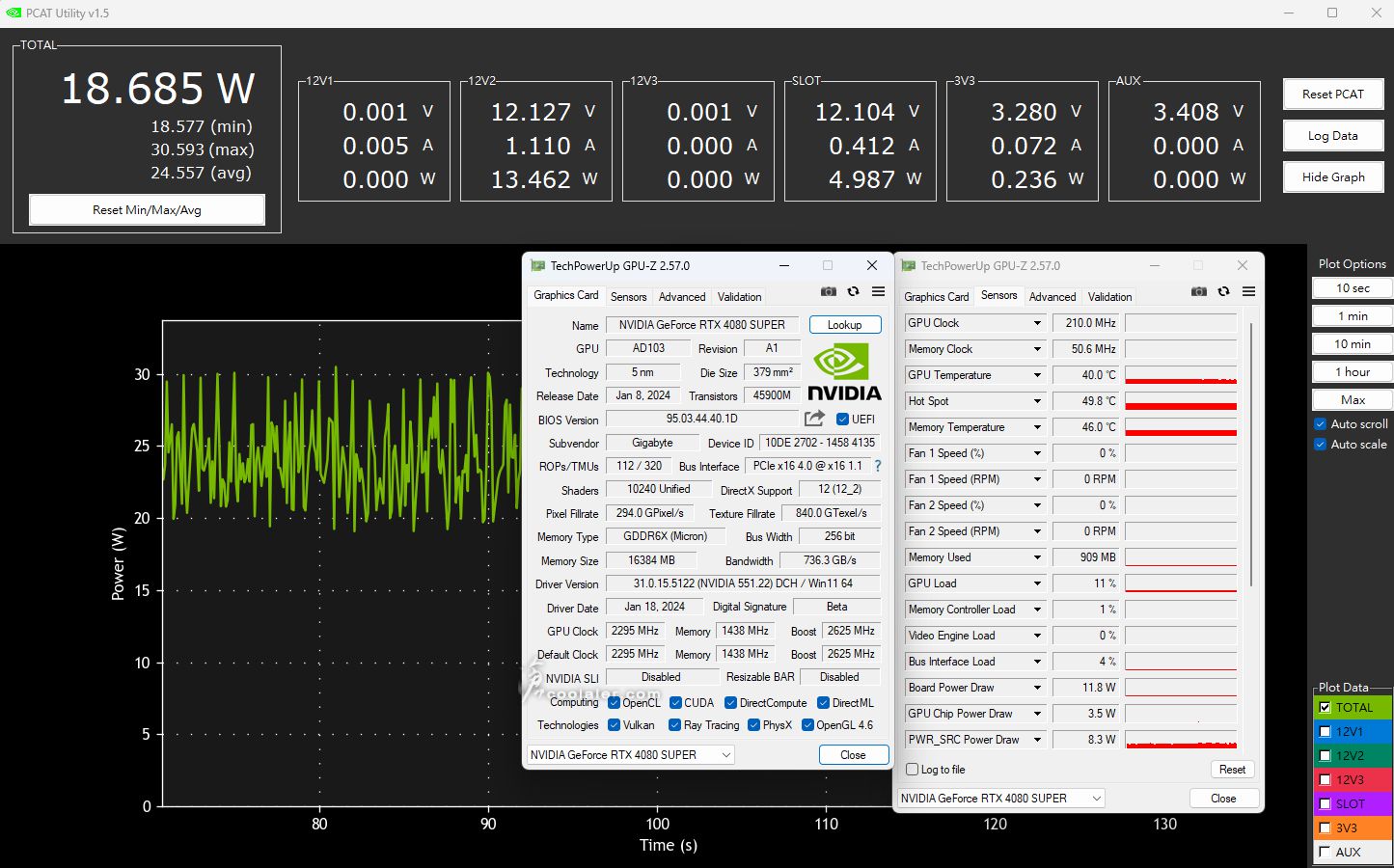Open hamburger menu in left GPU-Z window
This screenshot has height=868, width=1394.
point(878,291)
